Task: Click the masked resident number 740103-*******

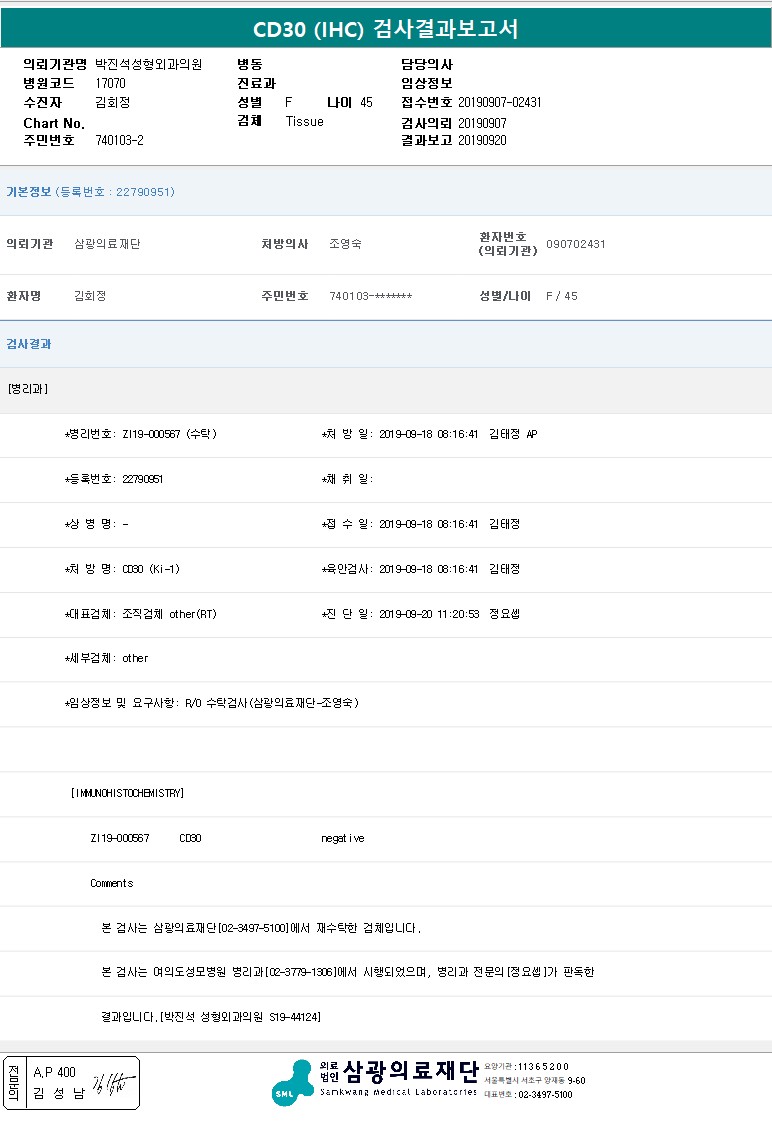Action: pyautogui.click(x=370, y=297)
